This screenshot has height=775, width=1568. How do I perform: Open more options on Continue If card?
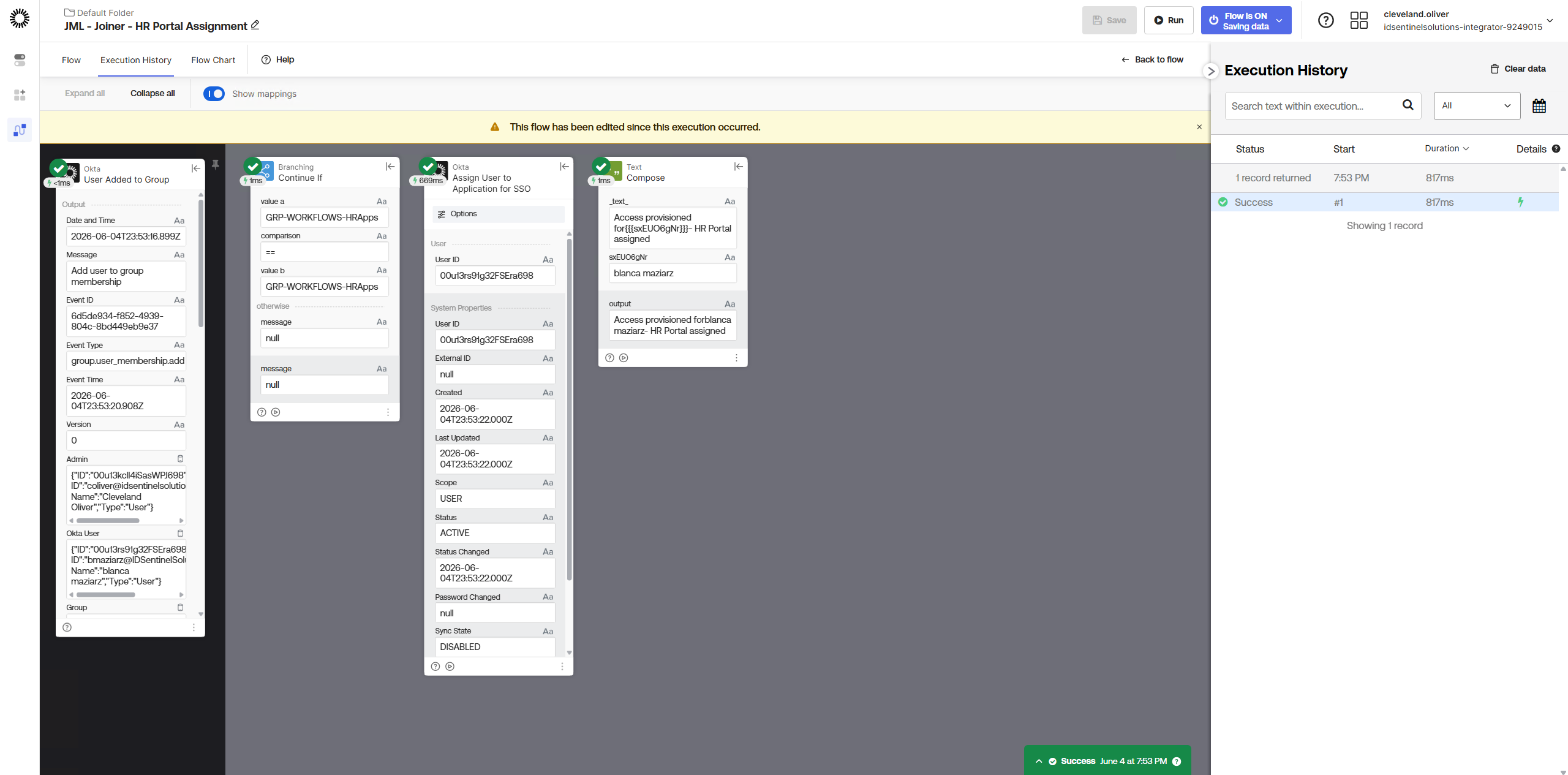click(x=388, y=412)
